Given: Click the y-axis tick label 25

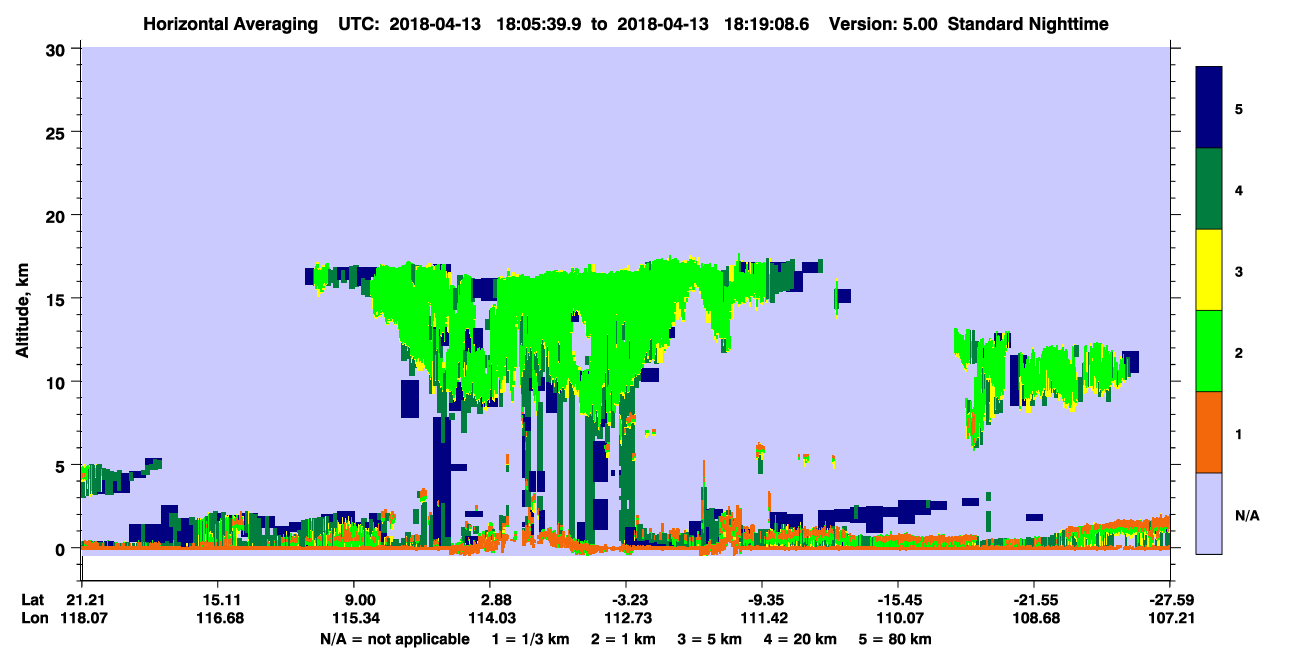Looking at the screenshot, I should (58, 132).
